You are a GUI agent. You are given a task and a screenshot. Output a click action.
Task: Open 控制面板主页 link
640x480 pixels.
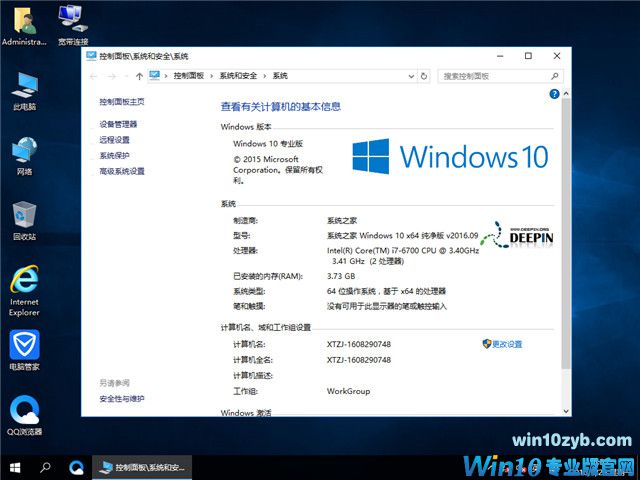tap(122, 102)
